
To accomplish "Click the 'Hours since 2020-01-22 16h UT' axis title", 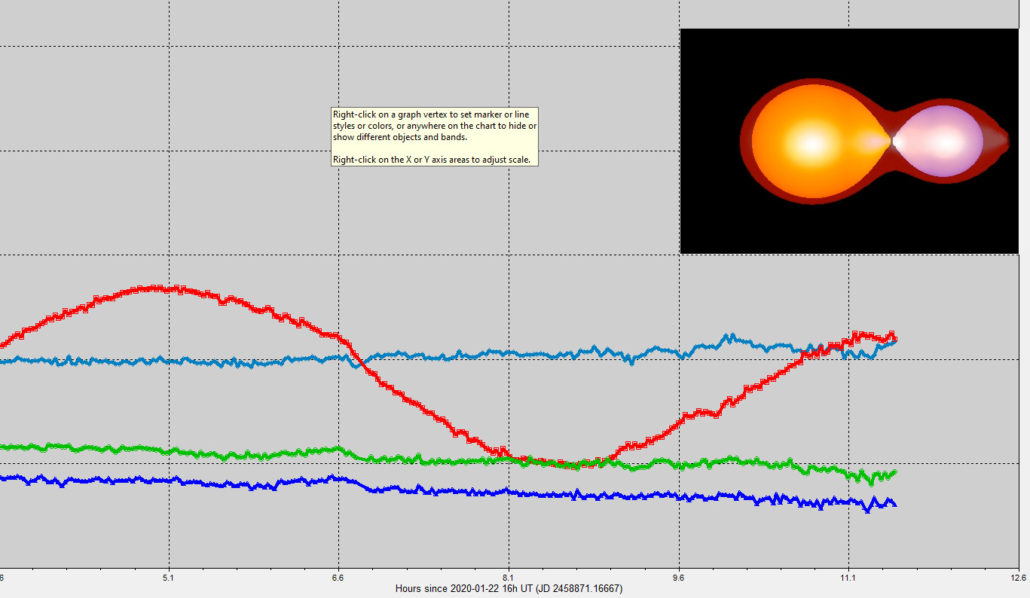I will click(x=509, y=589).
